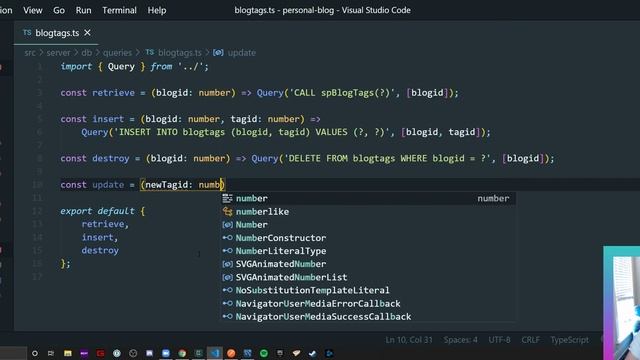
Task: Pick the NoSubstitutionTemplateLiteral suggestion
Action: pos(368,290)
